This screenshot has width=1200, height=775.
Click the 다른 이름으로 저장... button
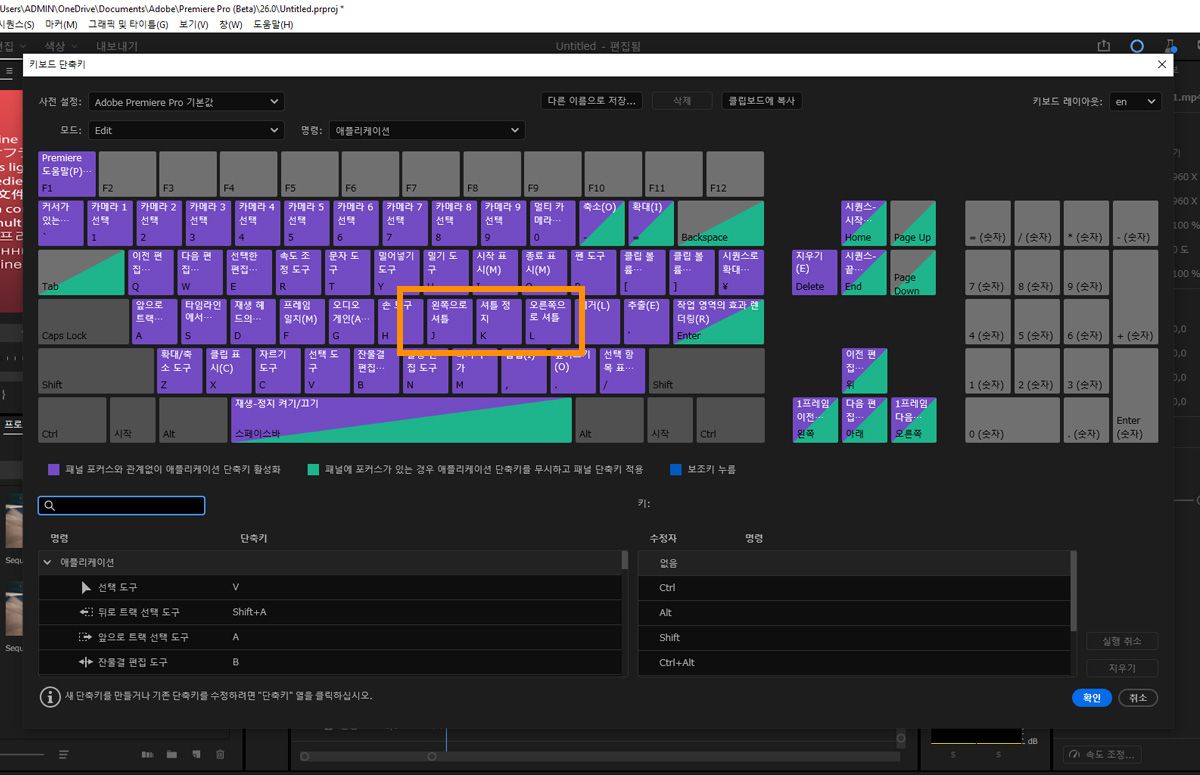(x=592, y=101)
